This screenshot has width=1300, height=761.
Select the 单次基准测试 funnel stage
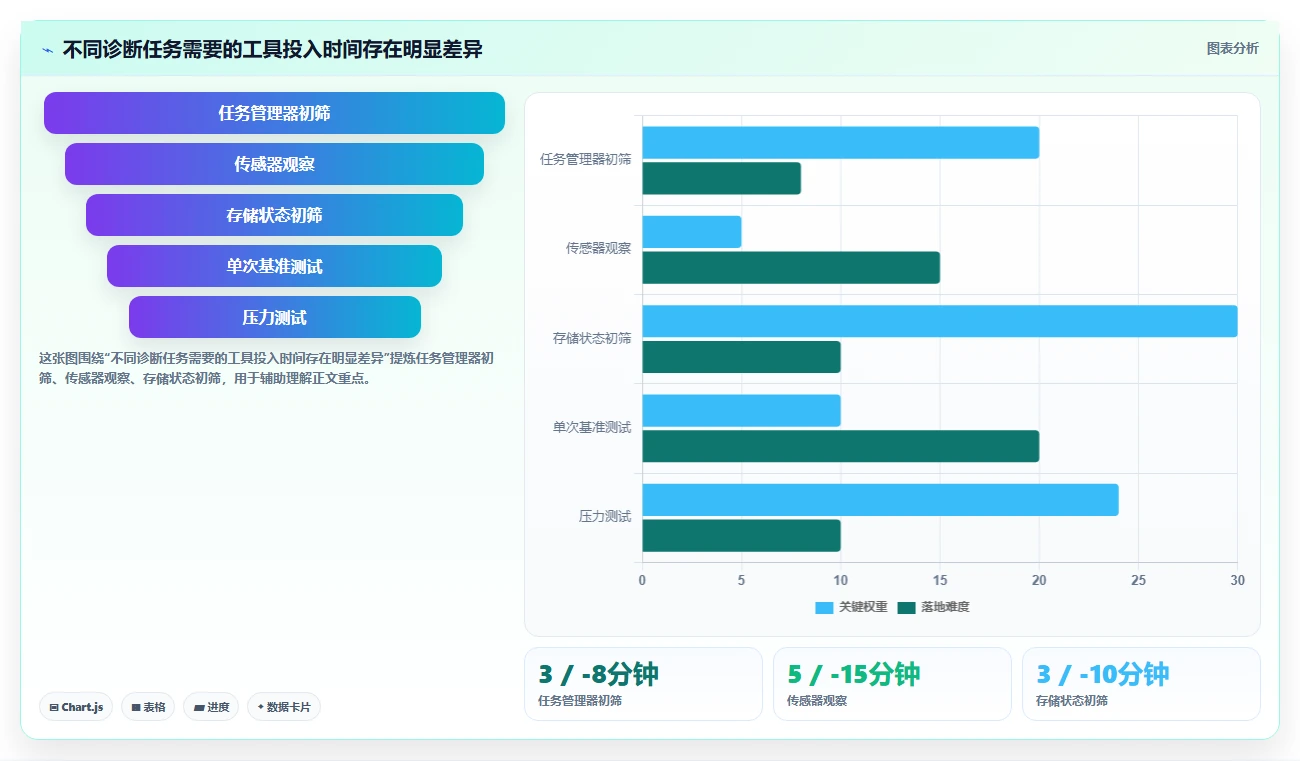[274, 266]
